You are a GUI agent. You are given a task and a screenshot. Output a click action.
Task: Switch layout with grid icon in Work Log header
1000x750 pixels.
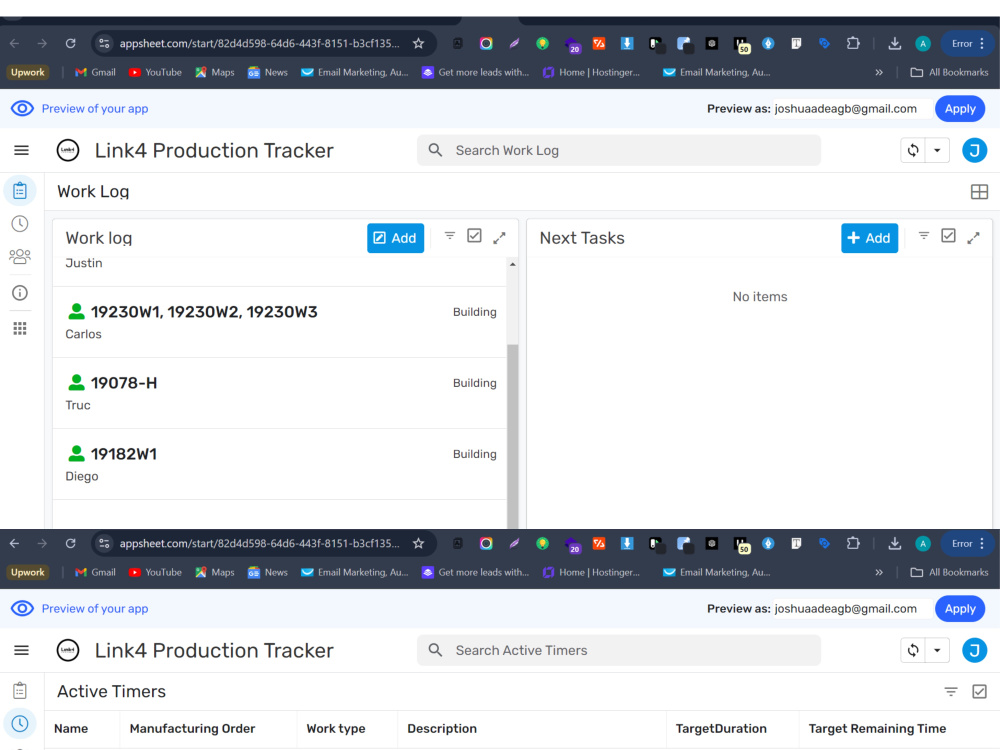pos(979,191)
